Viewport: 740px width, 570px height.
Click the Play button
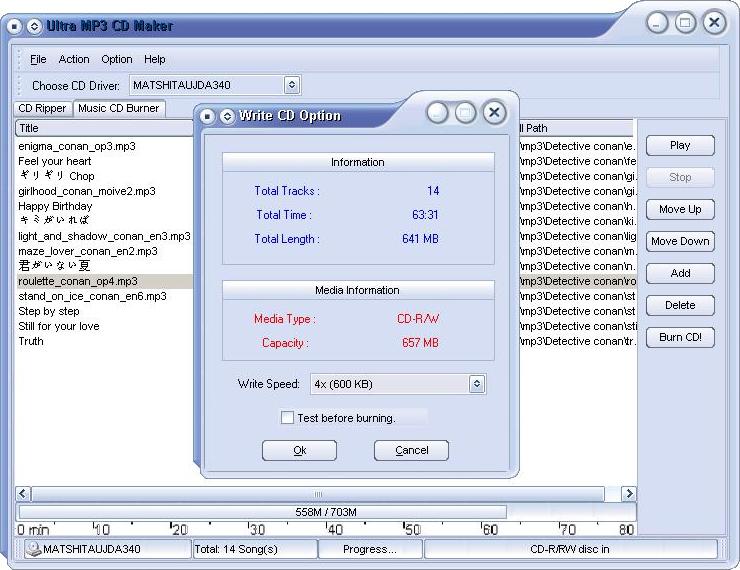point(680,145)
